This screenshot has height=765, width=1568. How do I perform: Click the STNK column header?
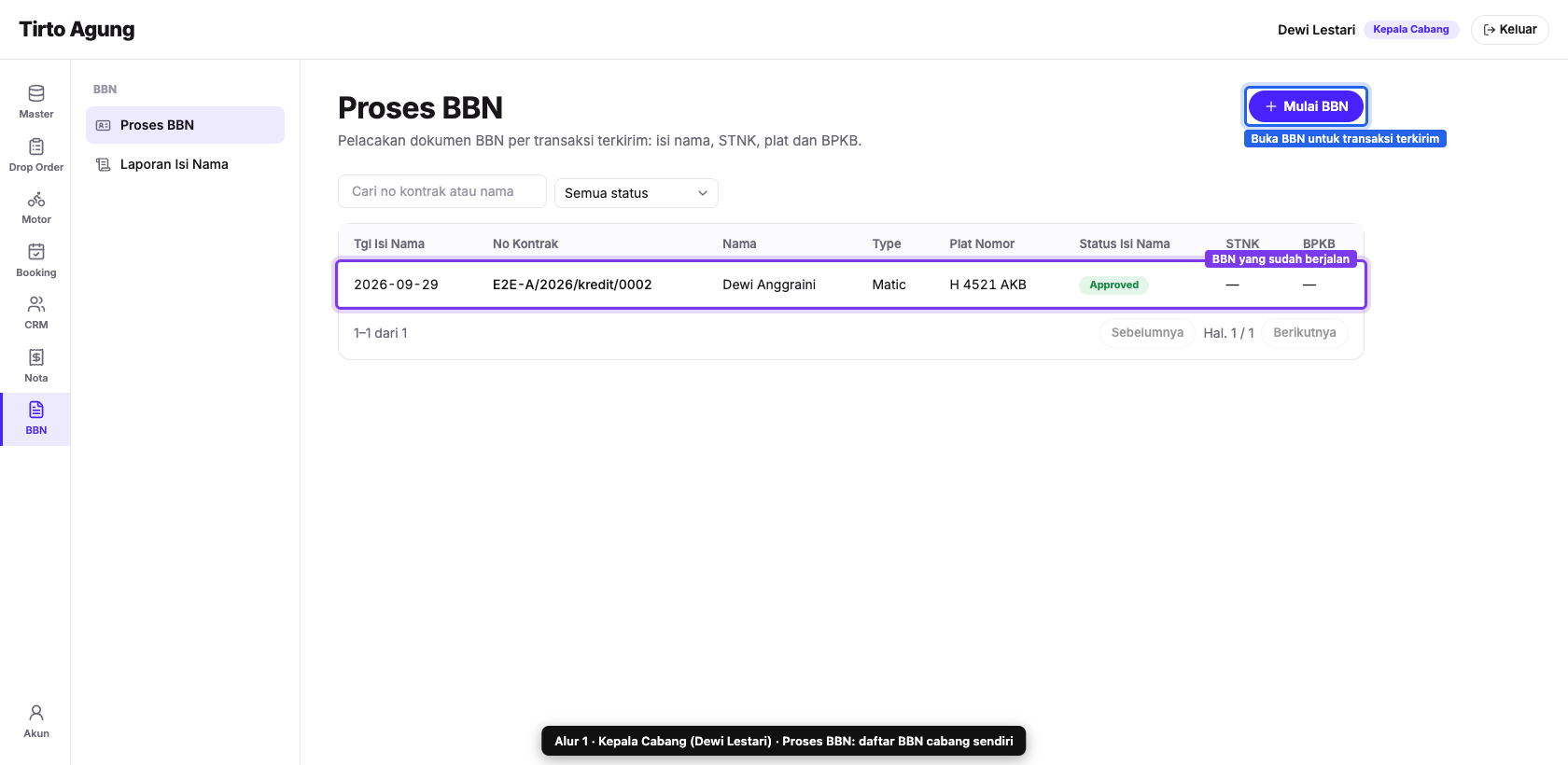pyautogui.click(x=1242, y=243)
